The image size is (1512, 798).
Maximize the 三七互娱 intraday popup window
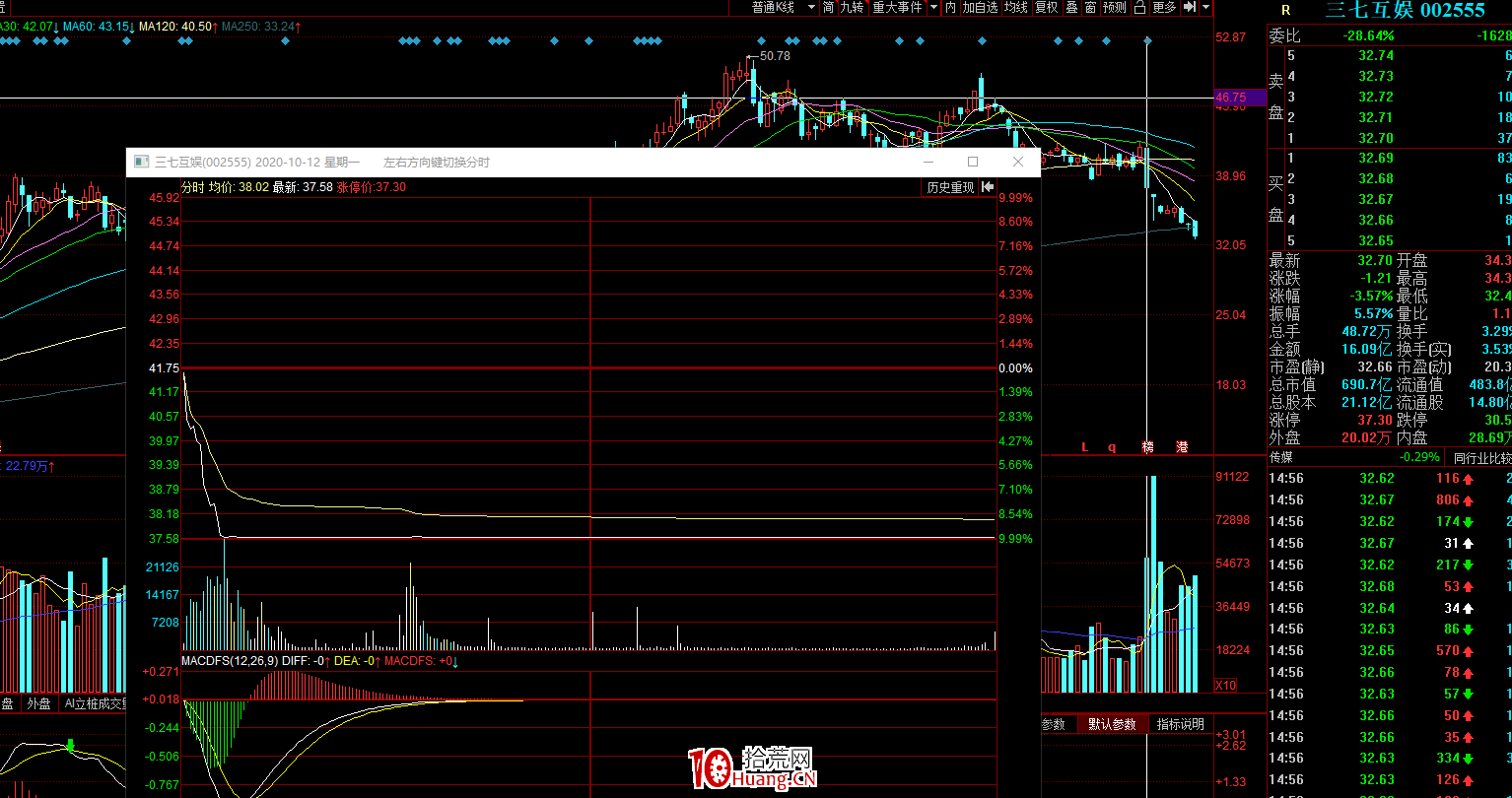pyautogui.click(x=973, y=162)
